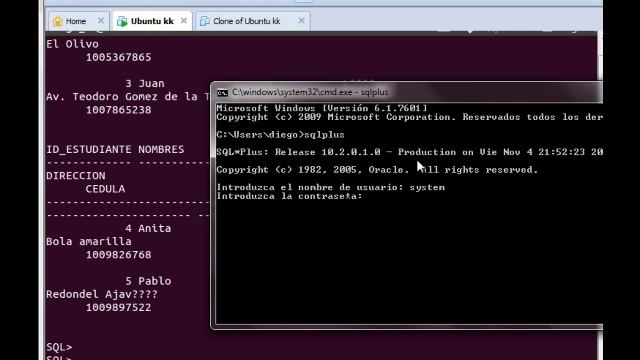The width and height of the screenshot is (640, 360).
Task: Click the 'SQL*Plus: Release 10.2.0.1.0' line
Action: (x=409, y=152)
